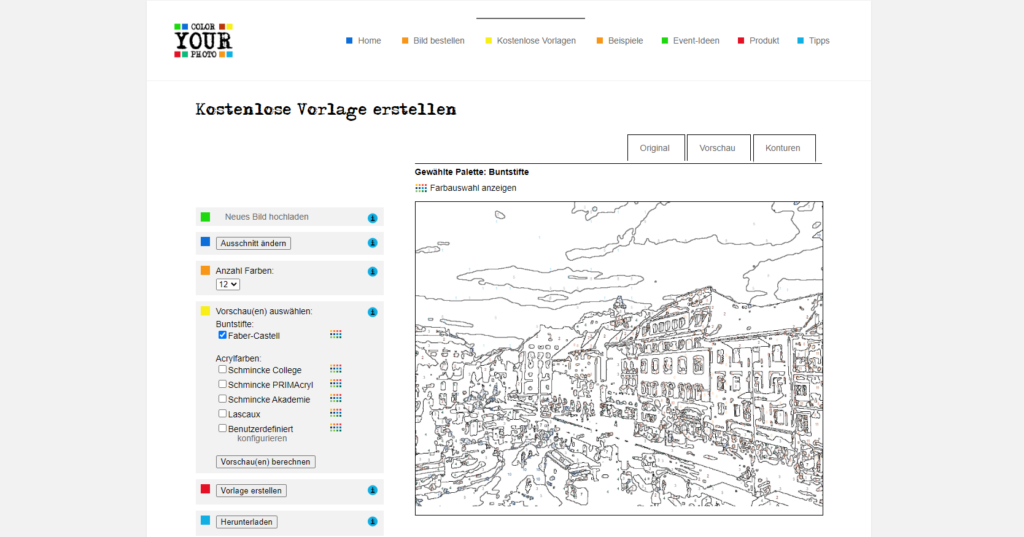Click green square beside Neues Bild hochladen
1024x537 pixels.
(x=205, y=217)
